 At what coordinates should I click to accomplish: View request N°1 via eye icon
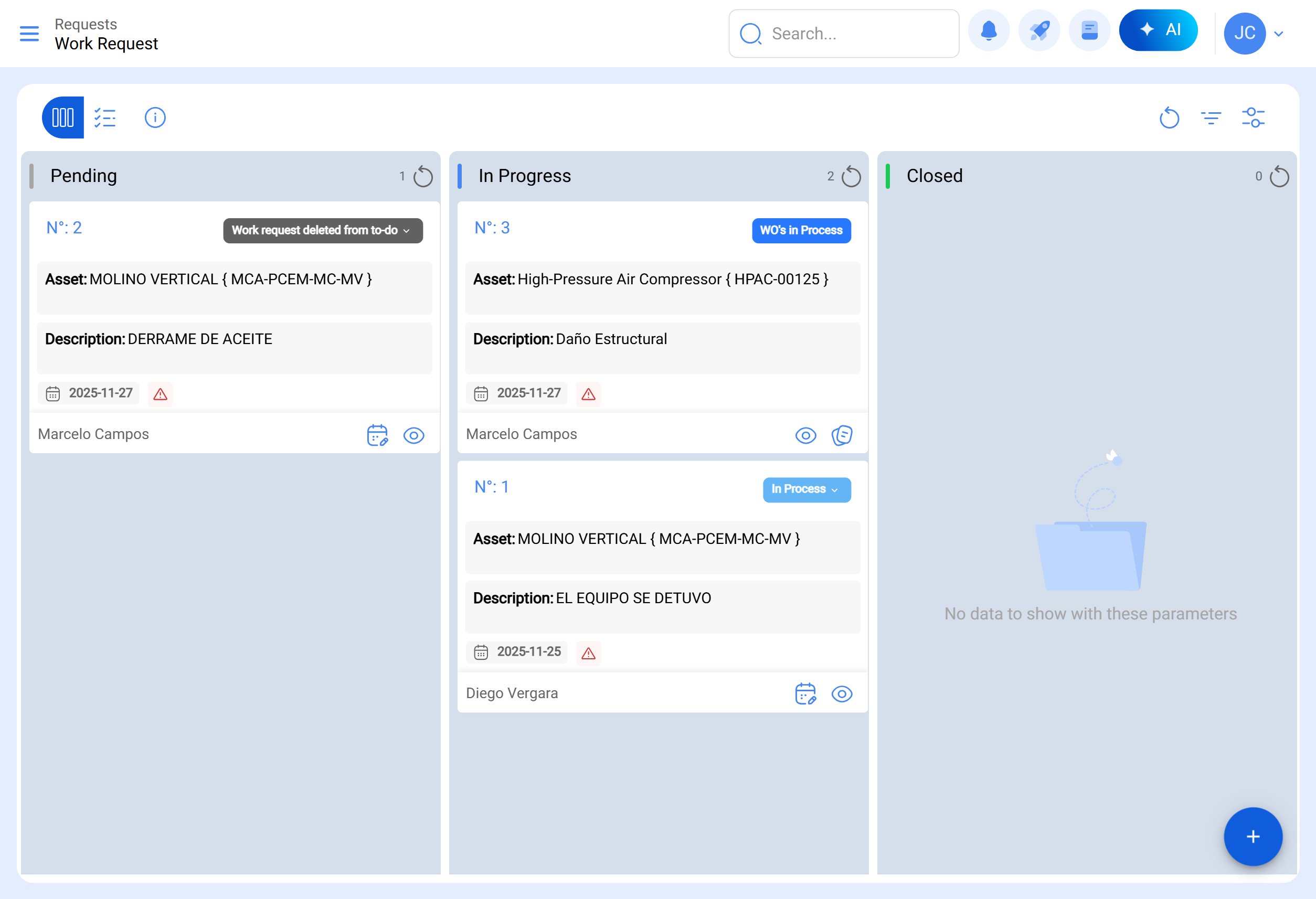[x=842, y=694]
